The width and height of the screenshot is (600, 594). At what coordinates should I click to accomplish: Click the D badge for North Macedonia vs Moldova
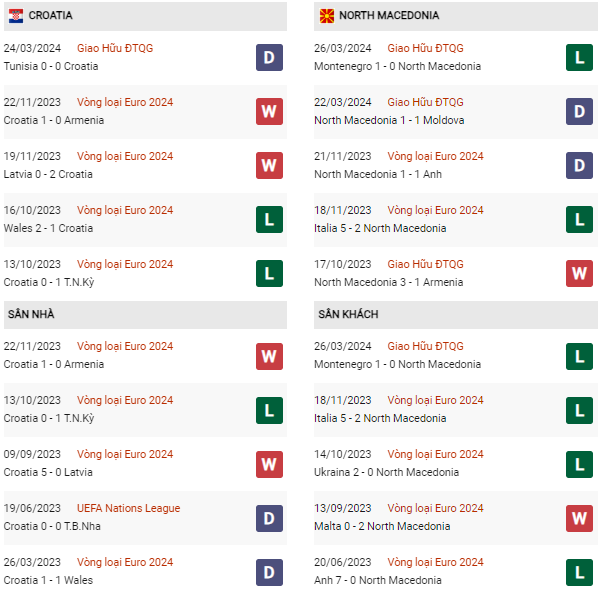click(x=579, y=111)
